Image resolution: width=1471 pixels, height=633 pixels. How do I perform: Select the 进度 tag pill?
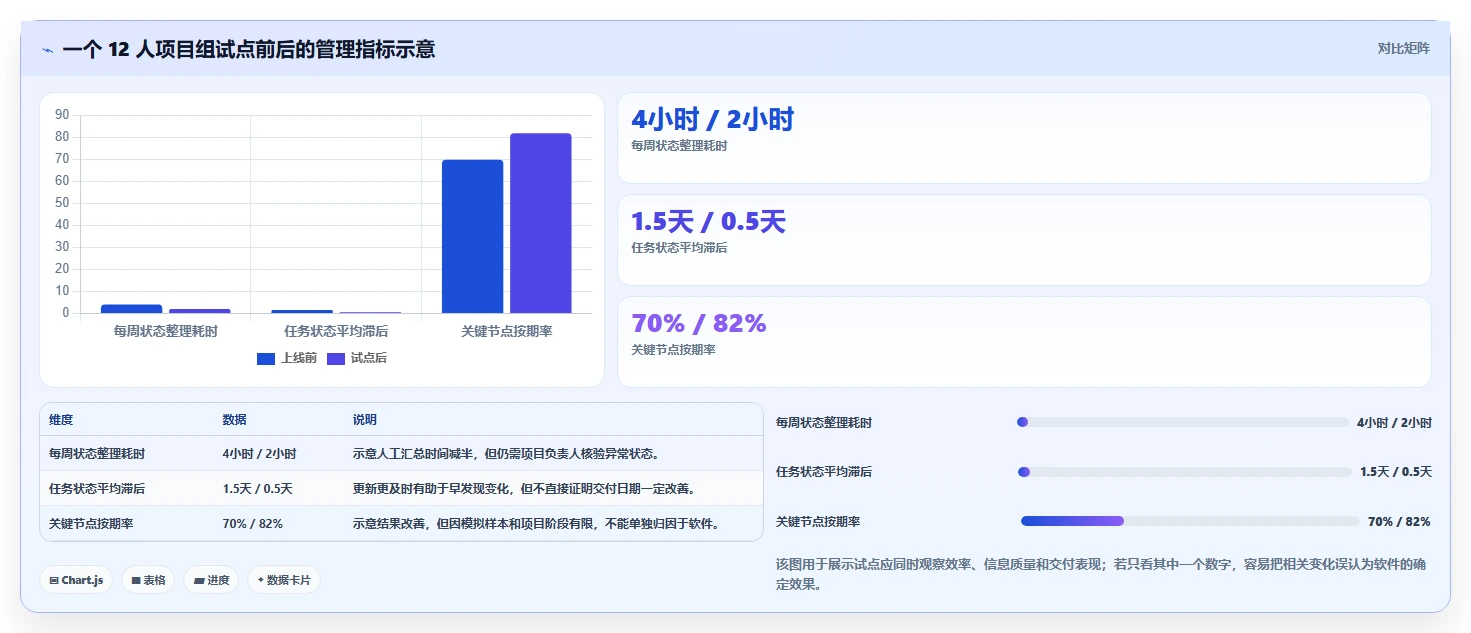[x=211, y=580]
